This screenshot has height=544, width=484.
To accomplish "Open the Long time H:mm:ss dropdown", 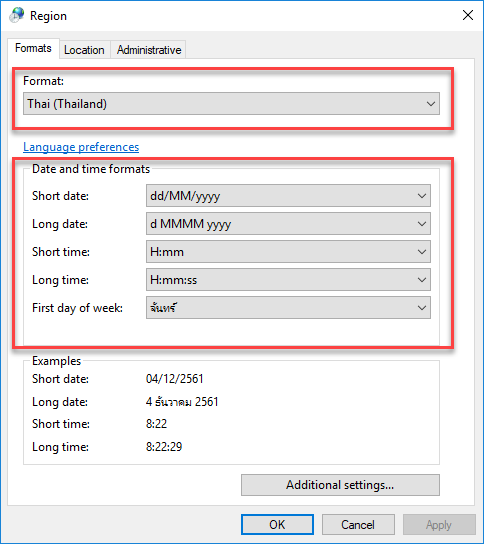I will click(x=288, y=280).
